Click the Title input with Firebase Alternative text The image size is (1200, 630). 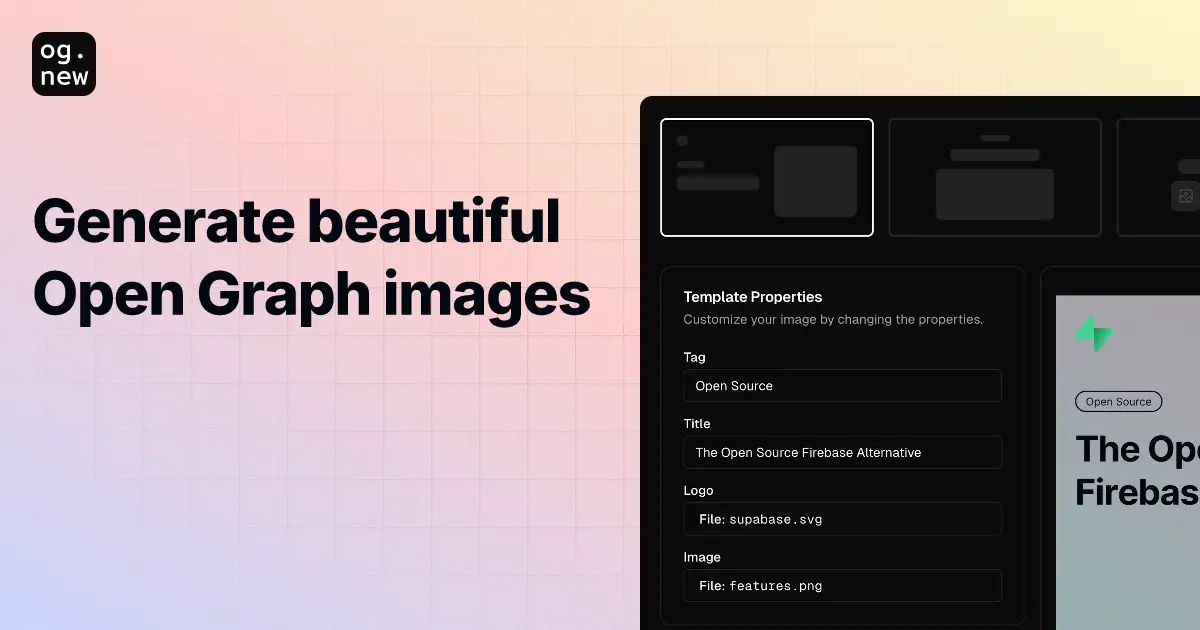click(842, 452)
